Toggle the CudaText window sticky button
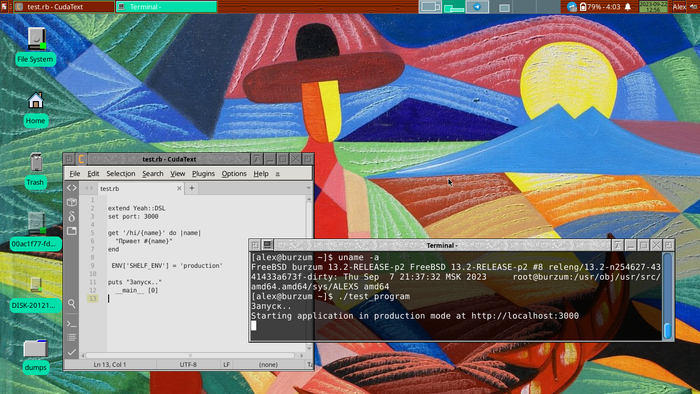The image size is (700, 394). (69, 159)
